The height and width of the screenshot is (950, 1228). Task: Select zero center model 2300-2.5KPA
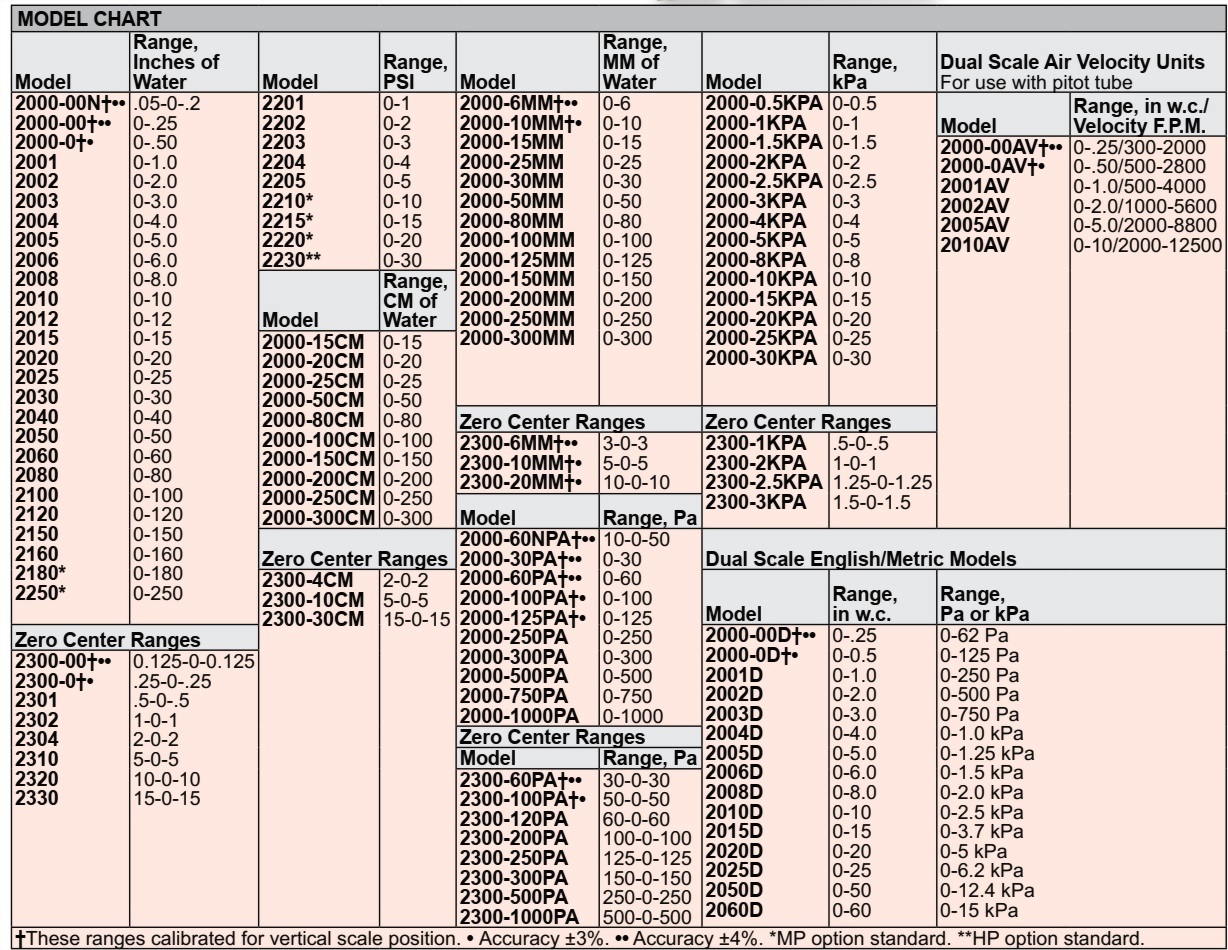pyautogui.click(x=764, y=480)
